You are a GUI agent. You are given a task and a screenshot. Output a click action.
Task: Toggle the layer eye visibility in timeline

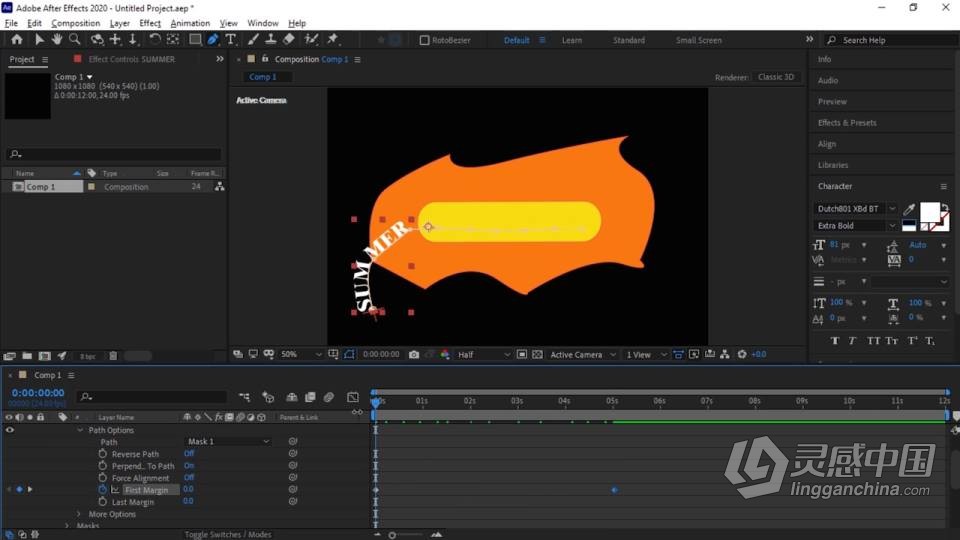[9, 430]
